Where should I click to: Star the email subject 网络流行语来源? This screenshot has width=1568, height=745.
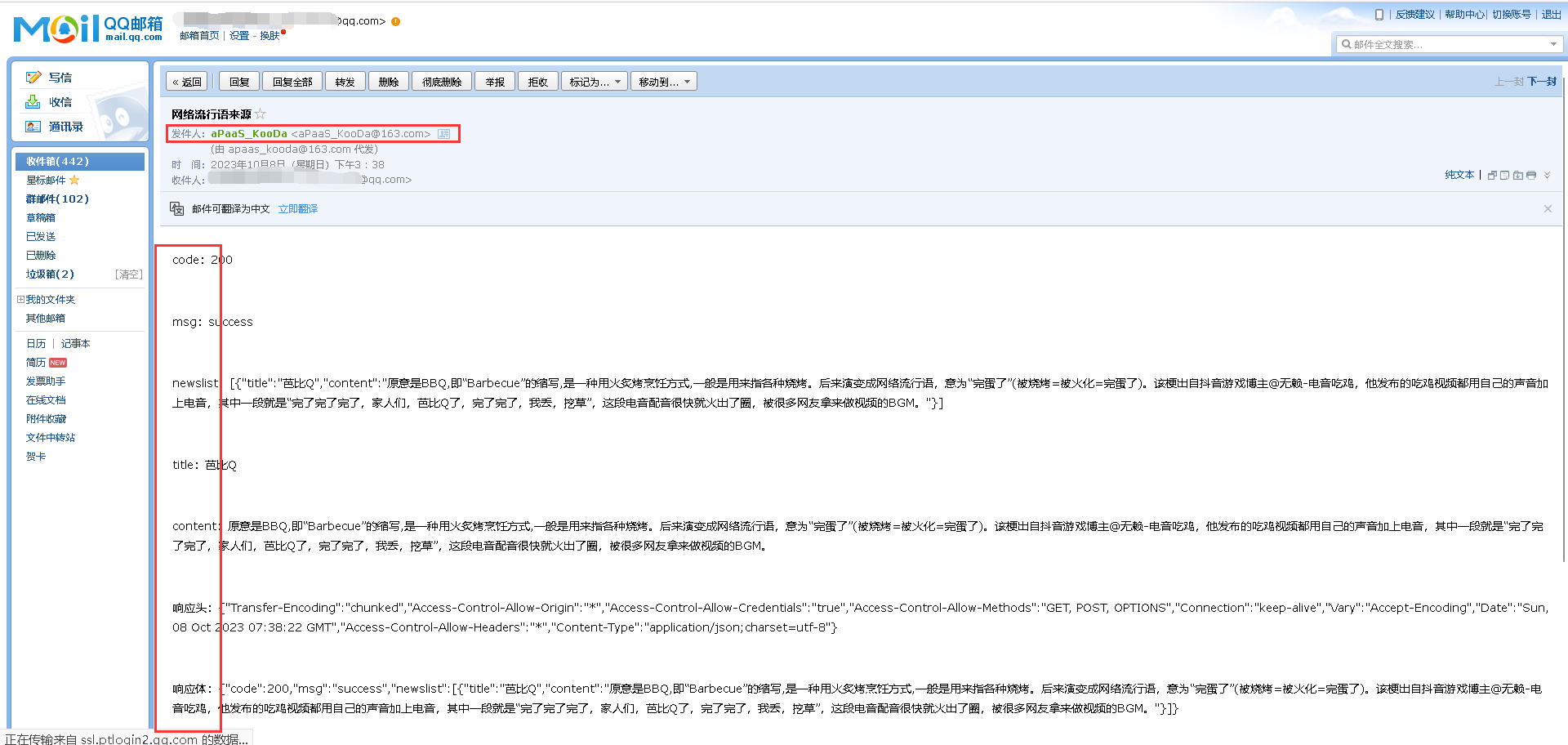pyautogui.click(x=260, y=114)
